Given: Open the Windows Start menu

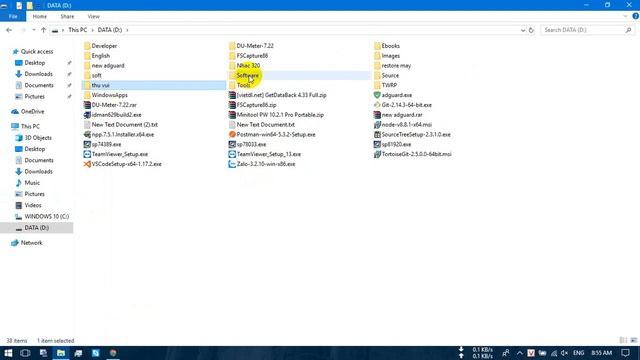Looking at the screenshot, I should point(8,353).
